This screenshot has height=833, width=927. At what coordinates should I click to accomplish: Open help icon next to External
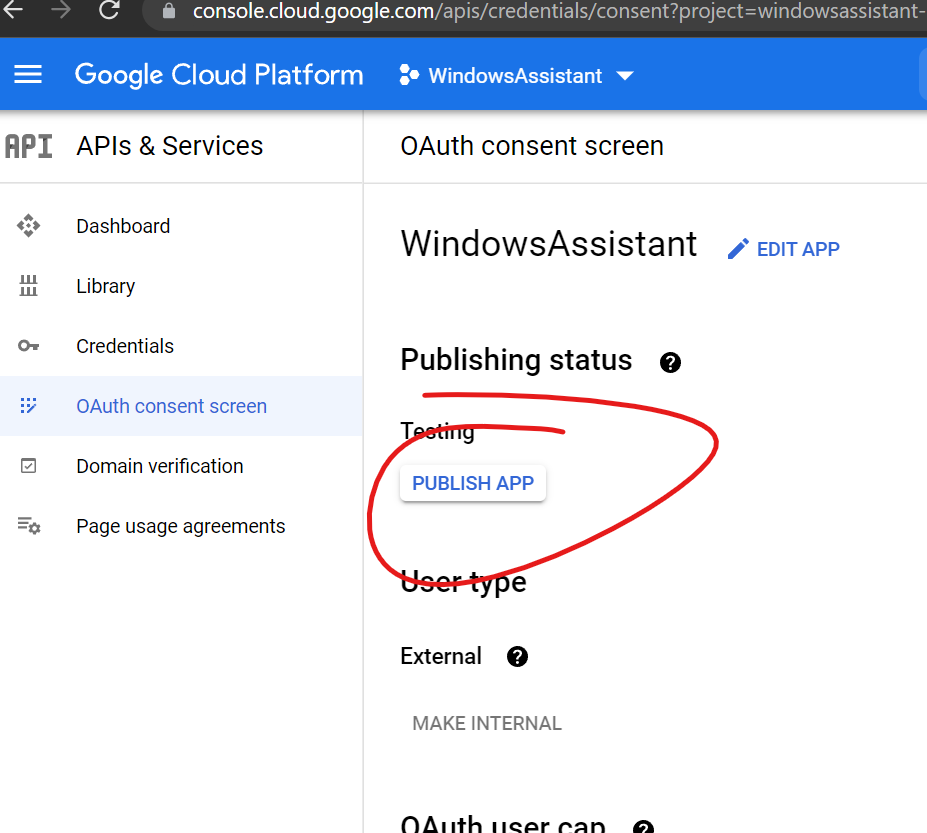tap(517, 657)
